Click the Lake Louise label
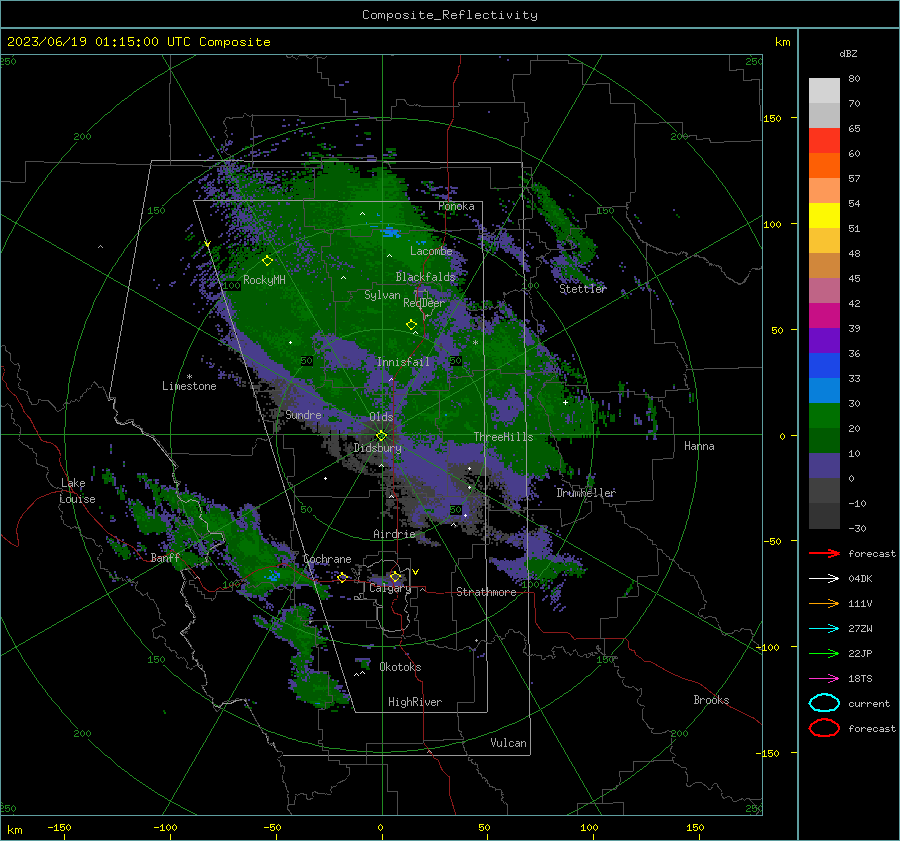Screen dimensions: 900x841 77,491
